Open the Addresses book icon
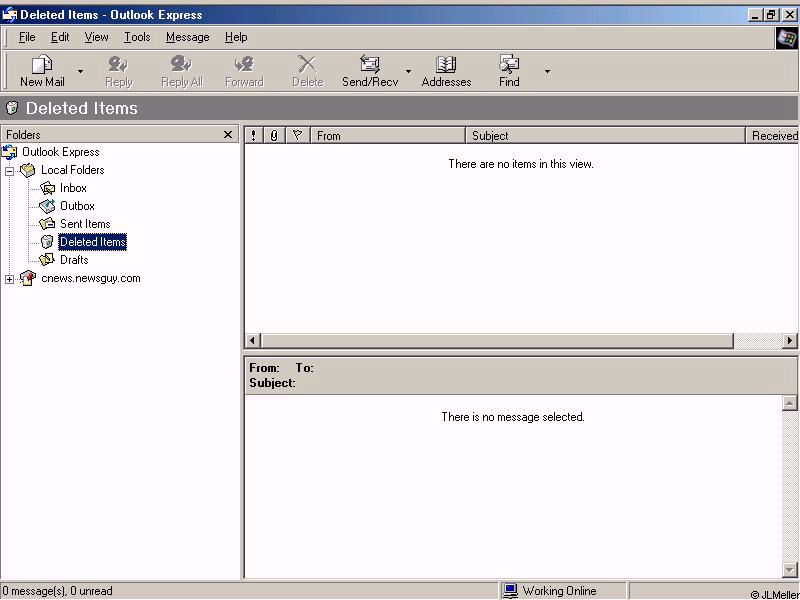Image resolution: width=800 pixels, height=600 pixels. point(446,65)
